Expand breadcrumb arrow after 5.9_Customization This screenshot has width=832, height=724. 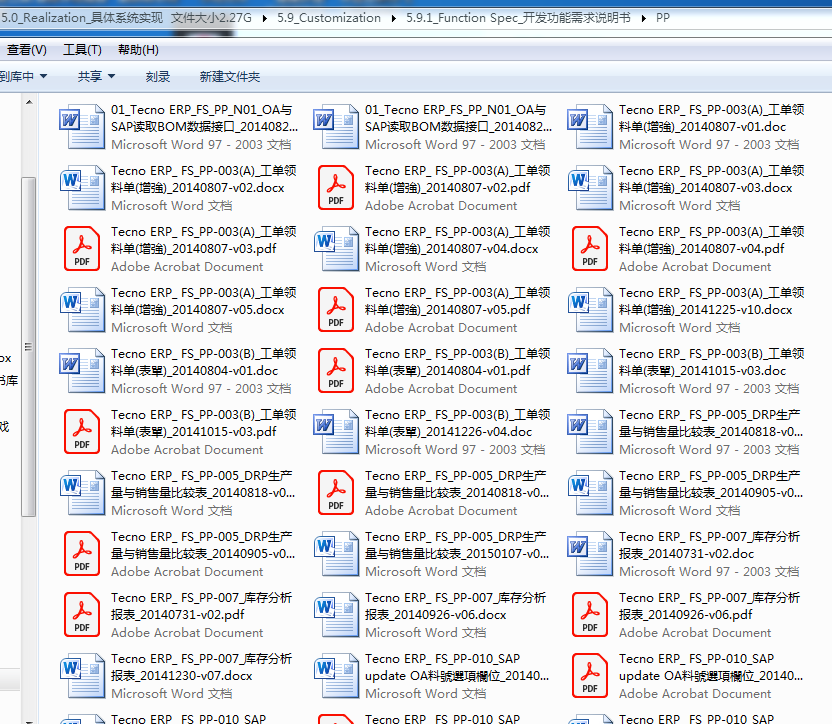393,19
